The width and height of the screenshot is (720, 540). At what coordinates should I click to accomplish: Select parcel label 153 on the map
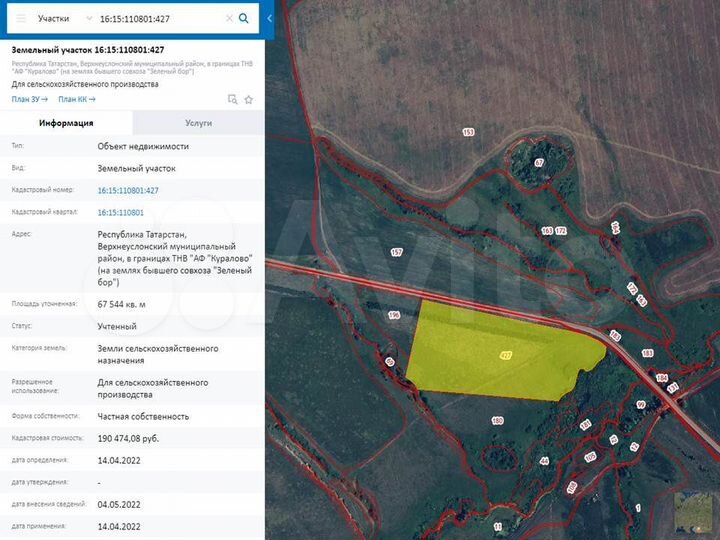click(468, 132)
